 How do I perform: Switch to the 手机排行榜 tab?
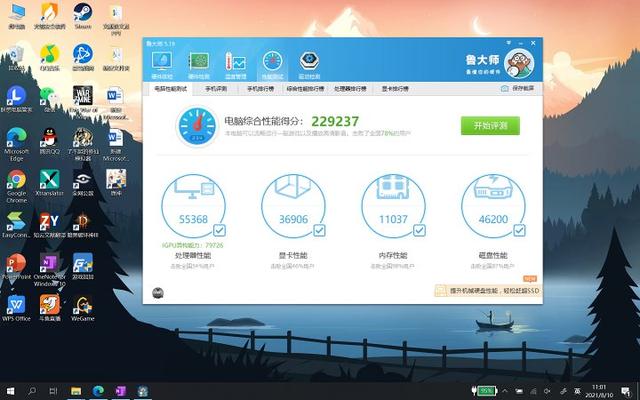(260, 89)
